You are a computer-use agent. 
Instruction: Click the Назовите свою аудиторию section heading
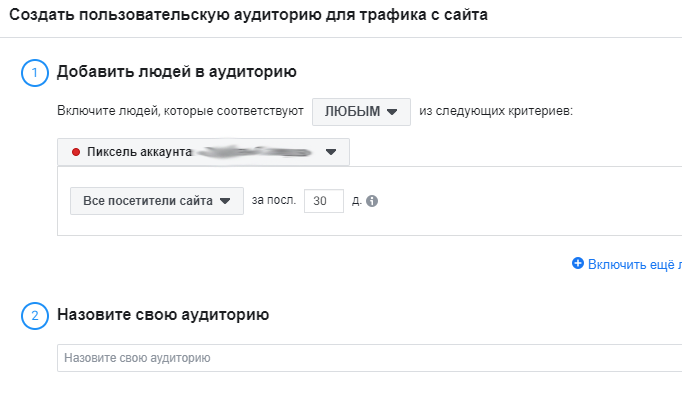[x=163, y=315]
